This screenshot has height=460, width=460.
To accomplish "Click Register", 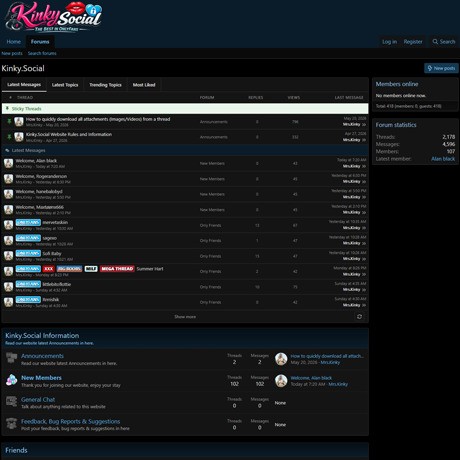I will 413,42.
